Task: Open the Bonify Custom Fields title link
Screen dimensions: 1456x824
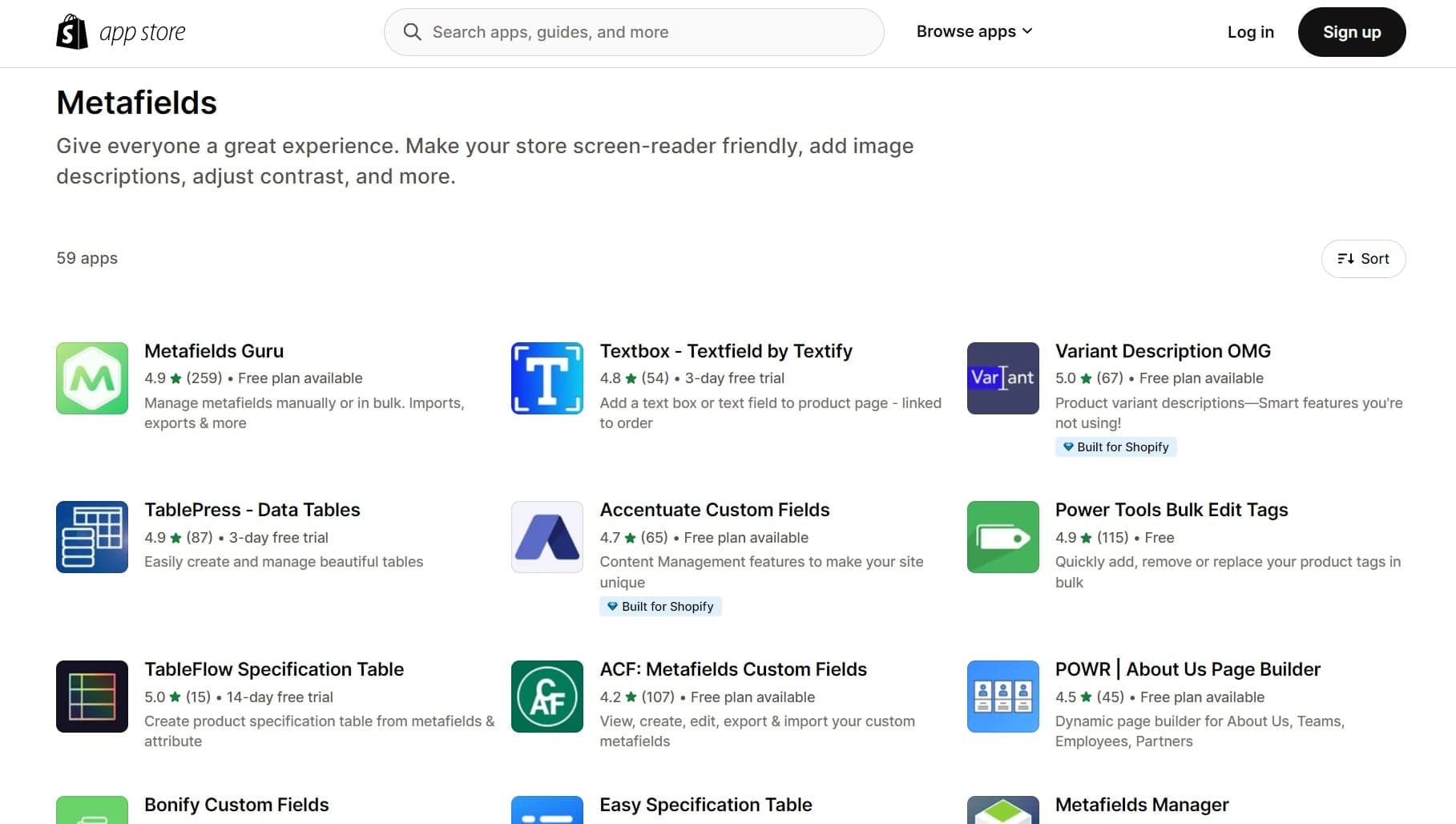Action: [x=236, y=805]
